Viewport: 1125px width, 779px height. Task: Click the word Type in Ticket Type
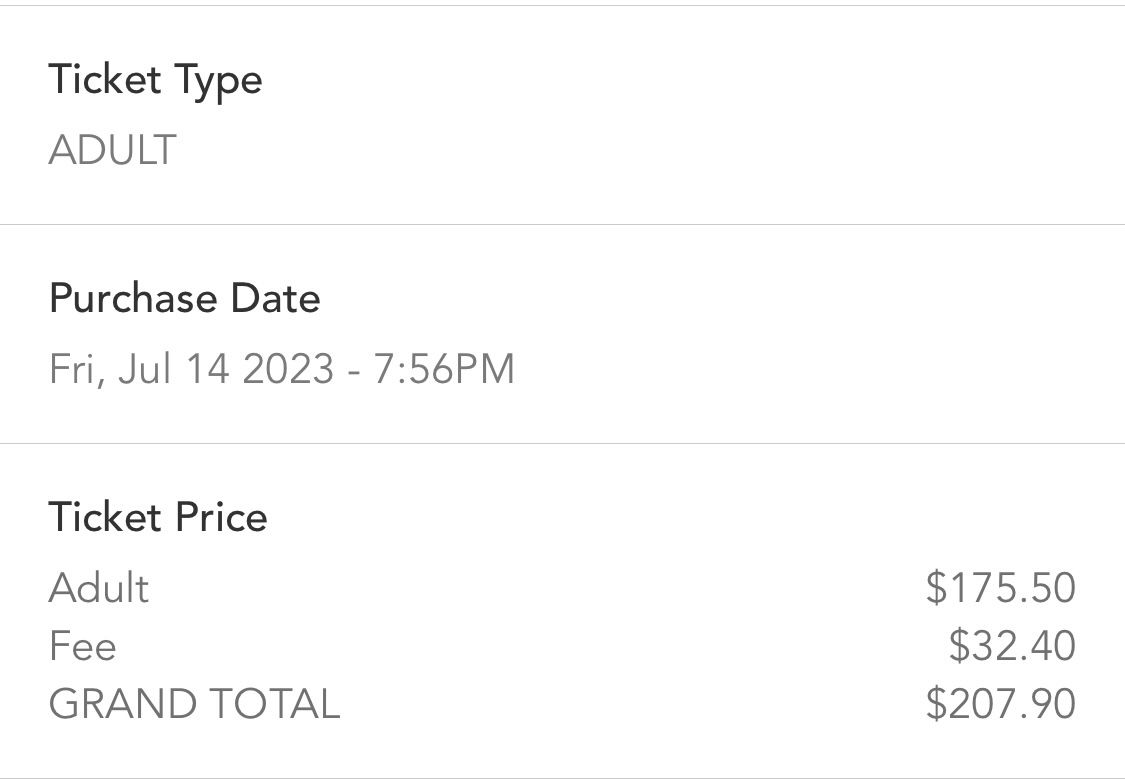(x=218, y=82)
